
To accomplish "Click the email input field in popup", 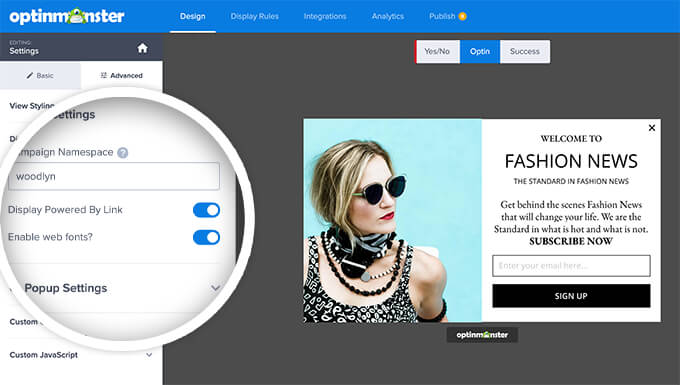I will (571, 266).
